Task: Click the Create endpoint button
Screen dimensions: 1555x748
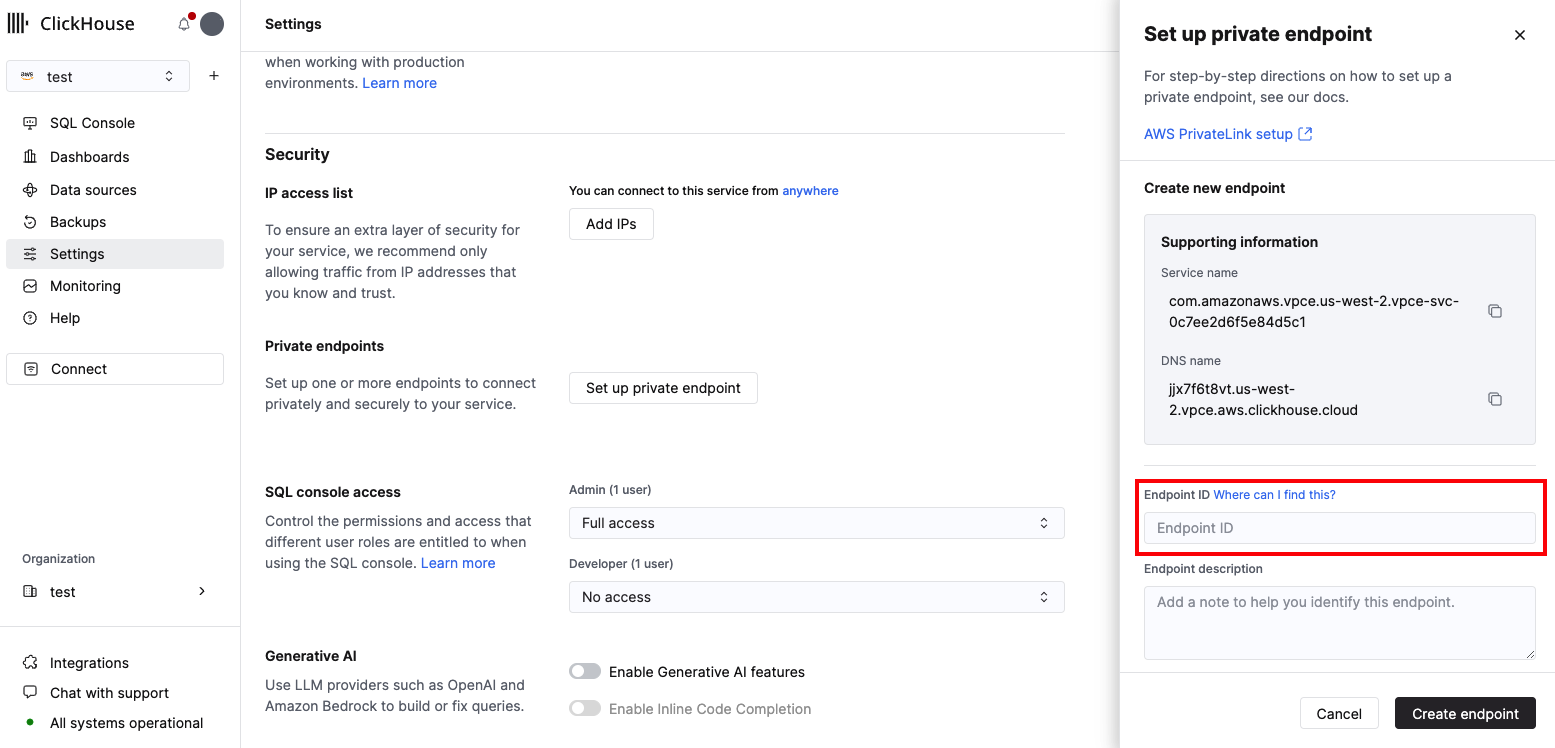Action: [1465, 713]
